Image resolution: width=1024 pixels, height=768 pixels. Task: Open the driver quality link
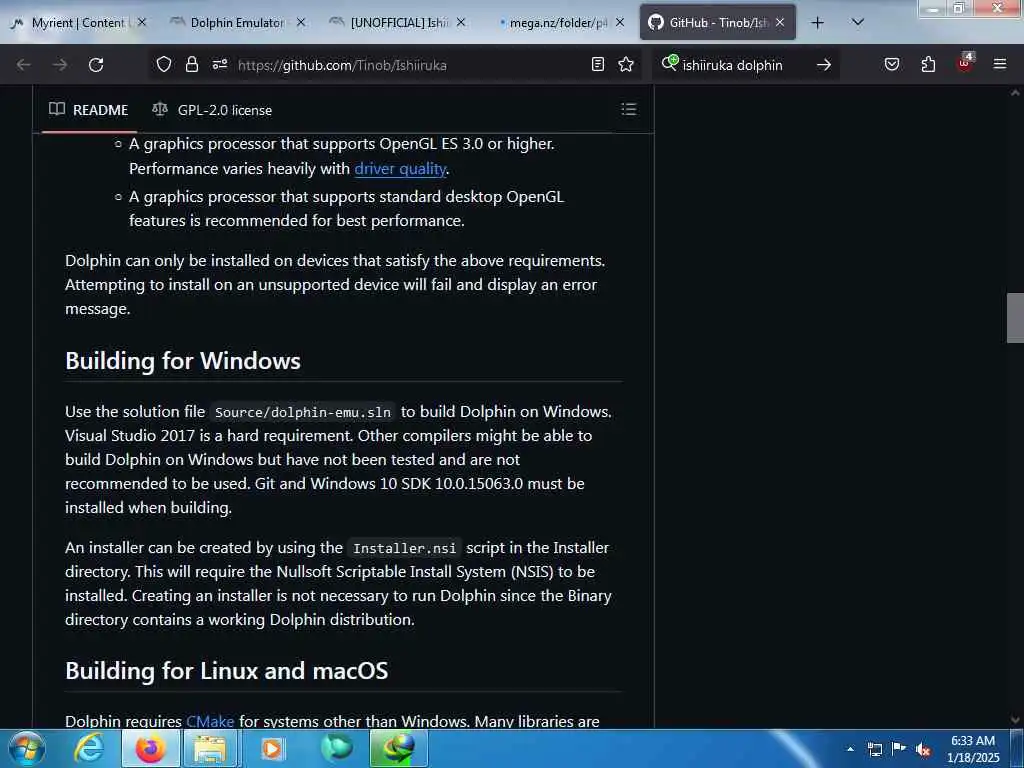coord(400,168)
